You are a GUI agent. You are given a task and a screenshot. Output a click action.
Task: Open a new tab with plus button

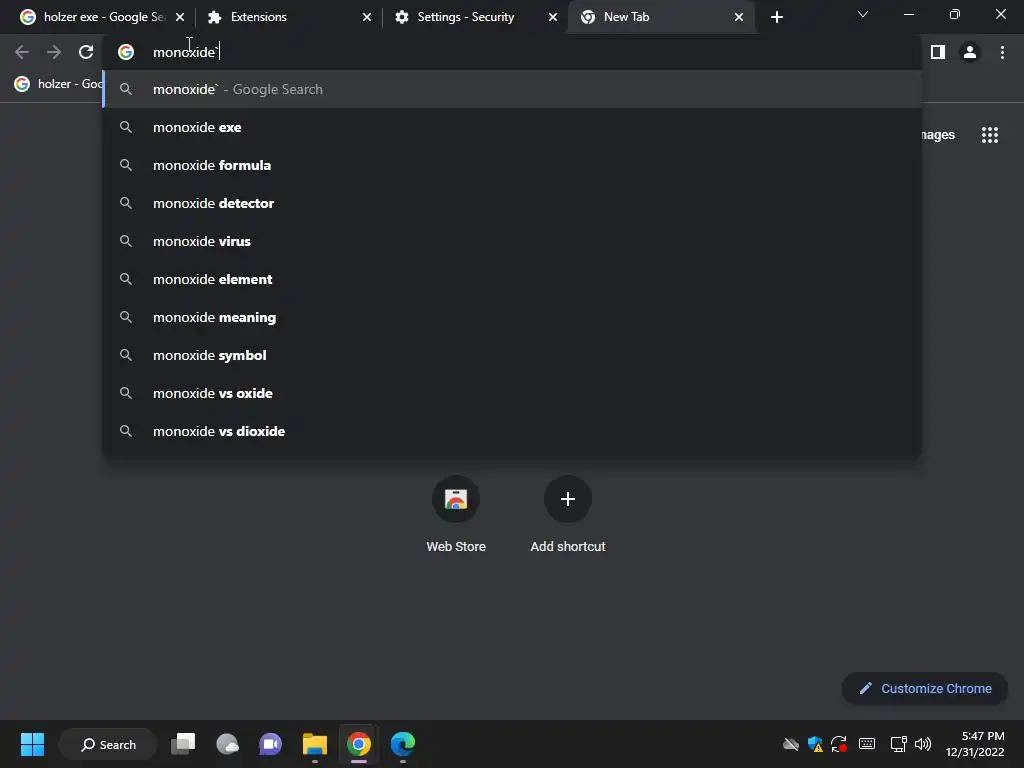(776, 17)
